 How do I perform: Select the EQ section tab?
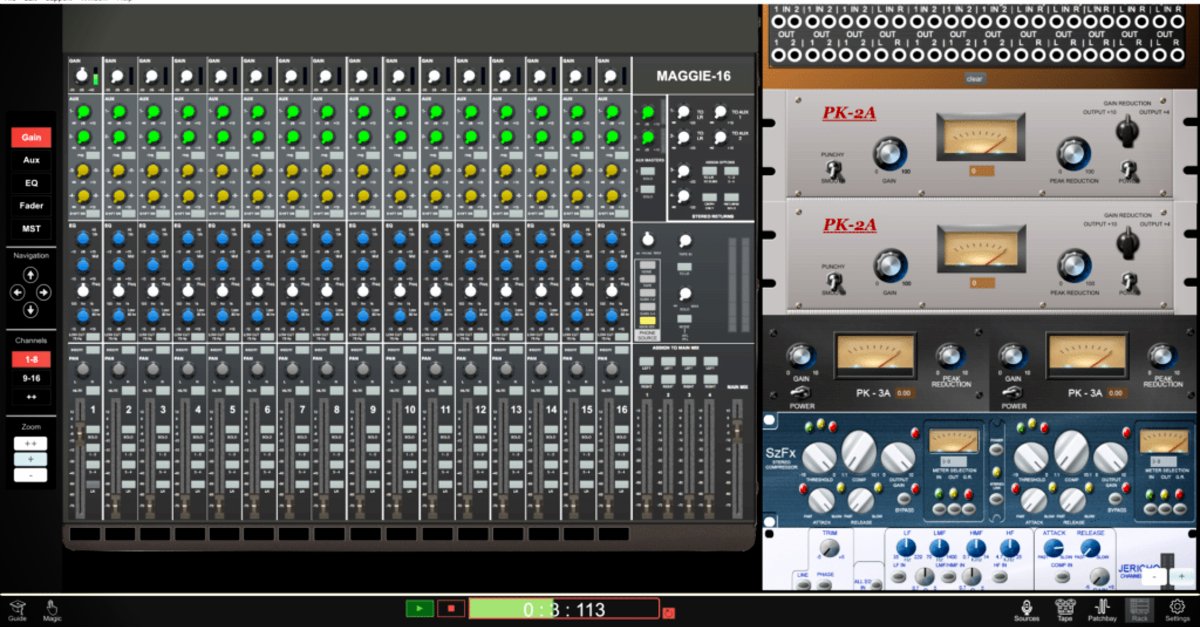(x=31, y=183)
